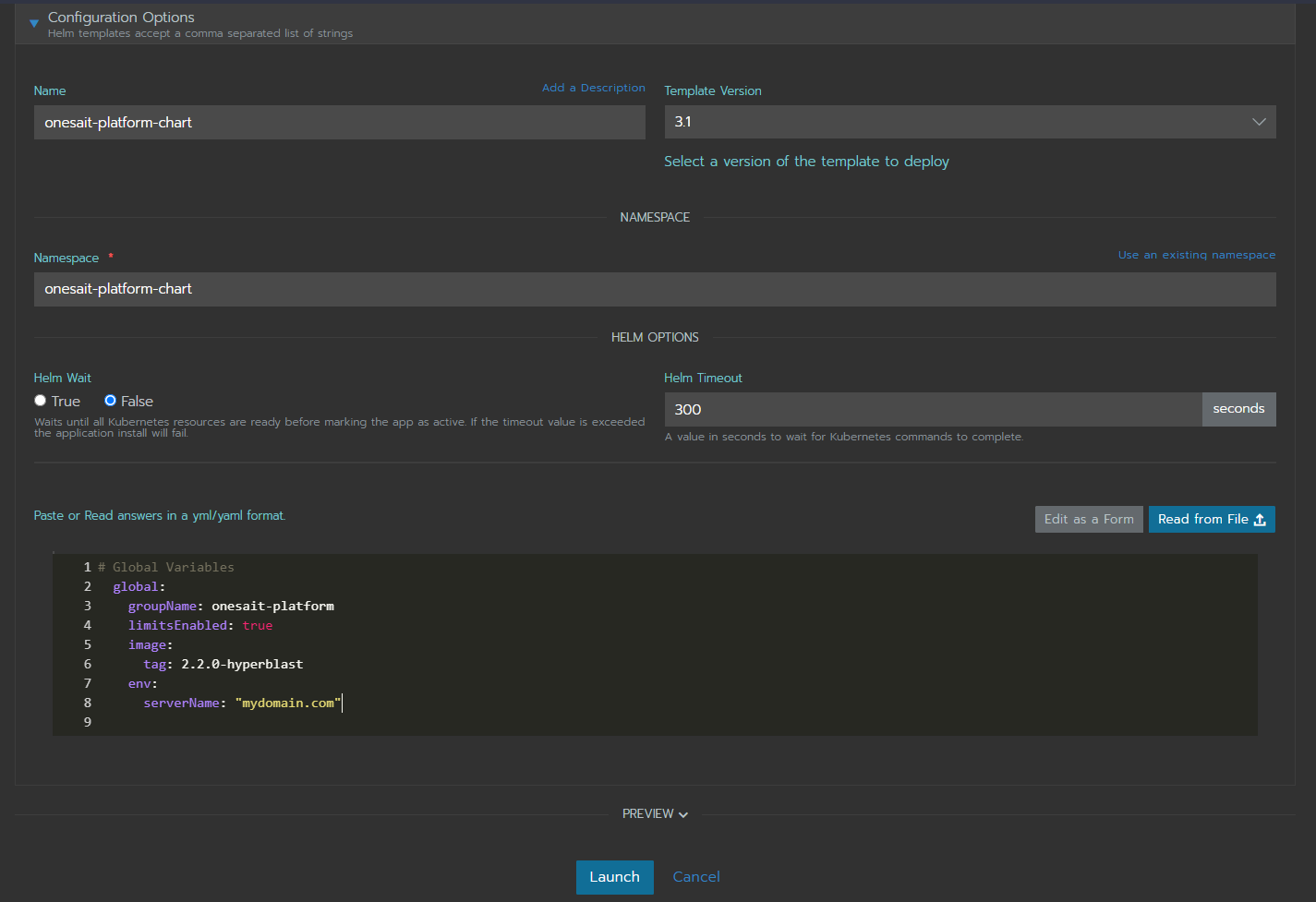Screen dimensions: 1316x902
Task: Click the Helm Timeout value field
Action: 933,410
